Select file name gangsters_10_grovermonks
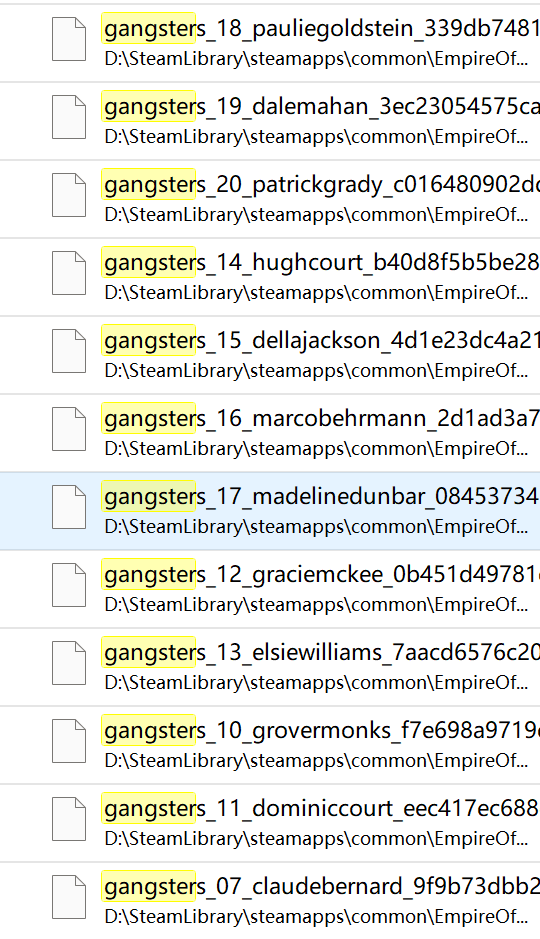This screenshot has height=939, width=540. [x=321, y=731]
